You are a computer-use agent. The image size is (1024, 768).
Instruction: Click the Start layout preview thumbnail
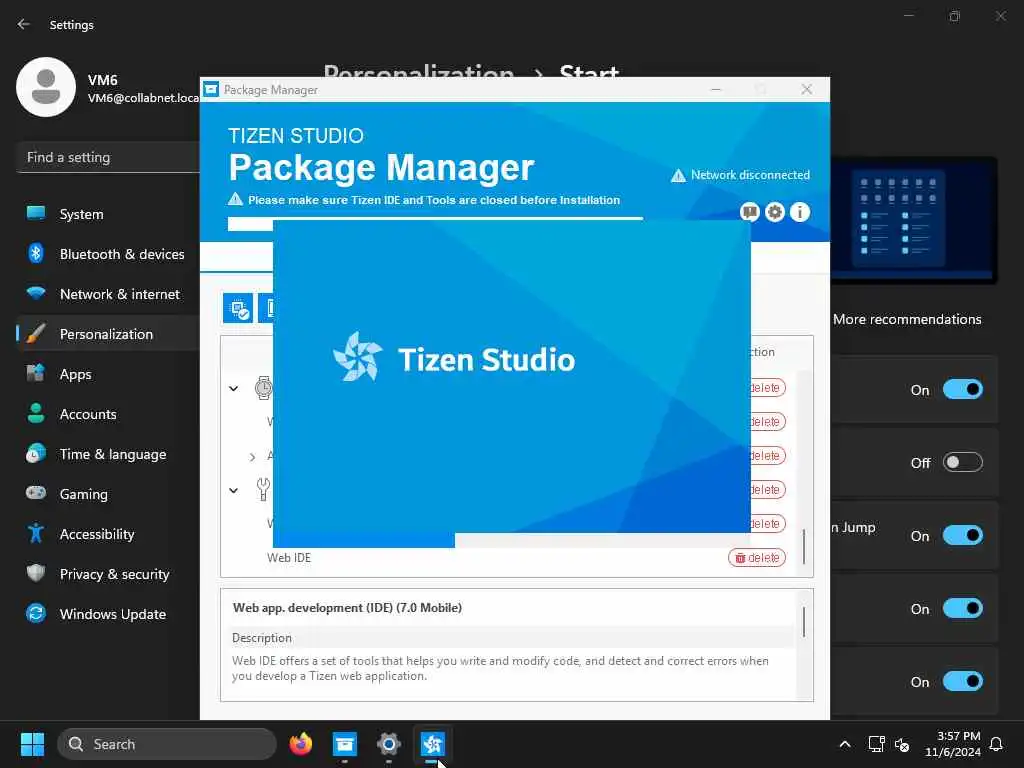(x=914, y=220)
